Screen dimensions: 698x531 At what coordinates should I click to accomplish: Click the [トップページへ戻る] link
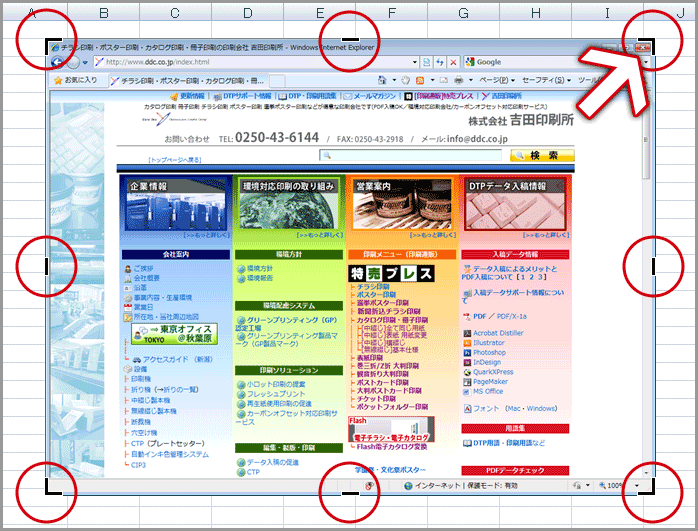point(175,160)
